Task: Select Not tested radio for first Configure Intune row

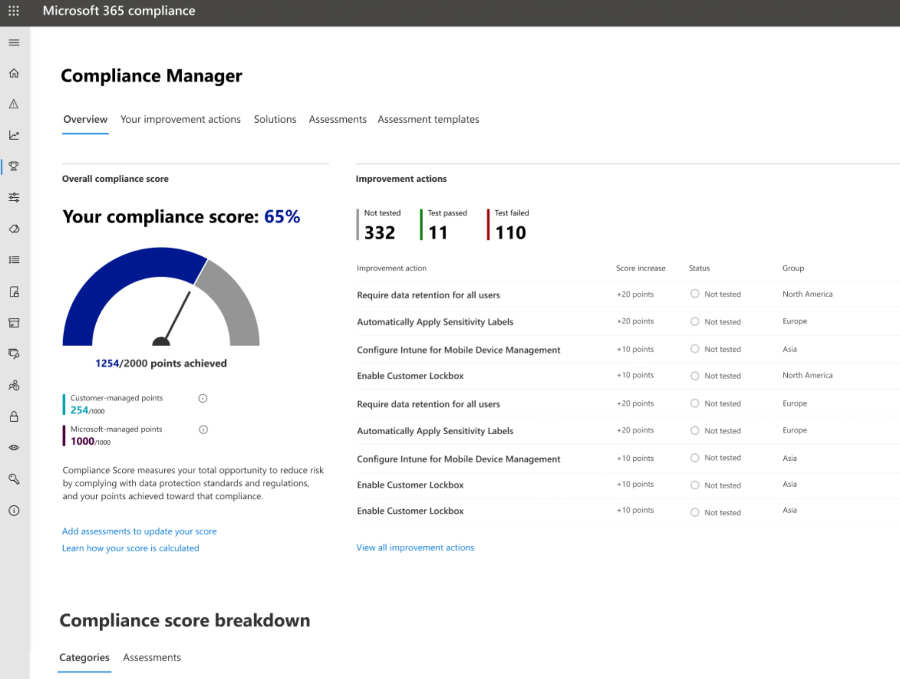Action: (695, 349)
